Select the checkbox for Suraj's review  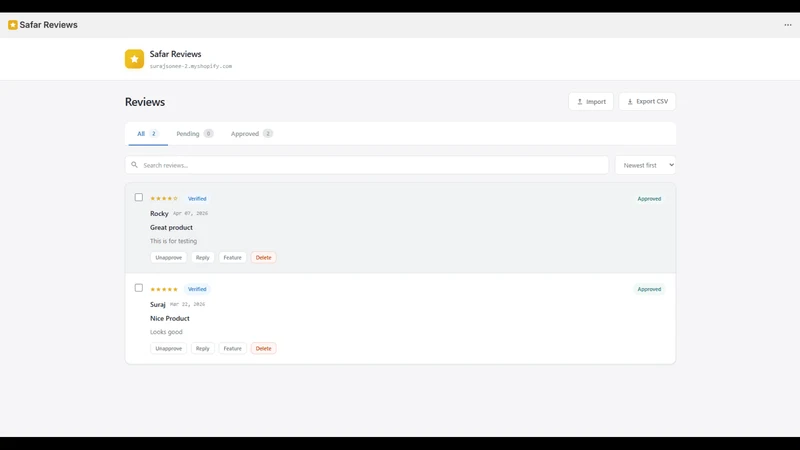(x=139, y=288)
